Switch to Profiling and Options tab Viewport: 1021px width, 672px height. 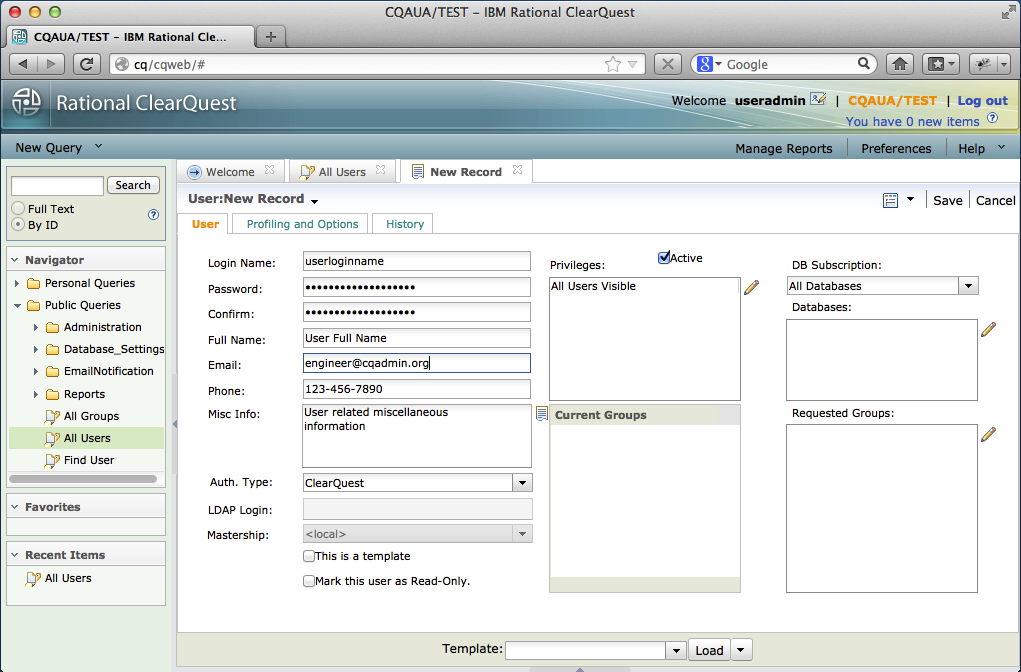(302, 224)
